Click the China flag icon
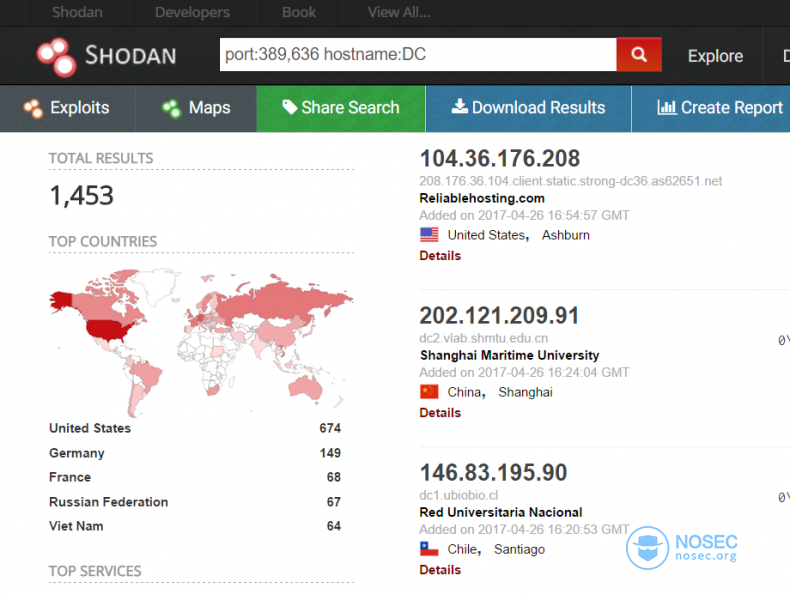Viewport: 790px width, 594px height. (x=429, y=392)
